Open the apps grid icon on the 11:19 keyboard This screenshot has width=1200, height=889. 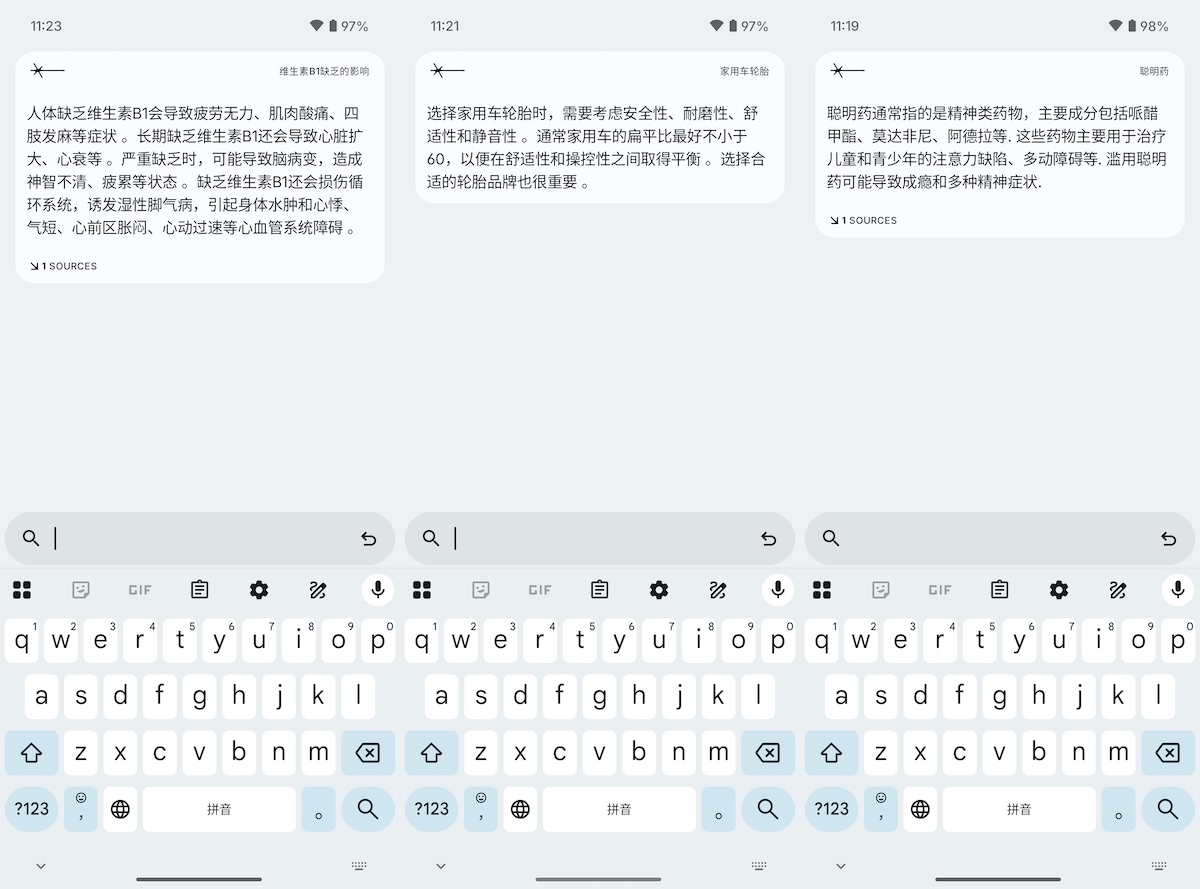[x=822, y=590]
